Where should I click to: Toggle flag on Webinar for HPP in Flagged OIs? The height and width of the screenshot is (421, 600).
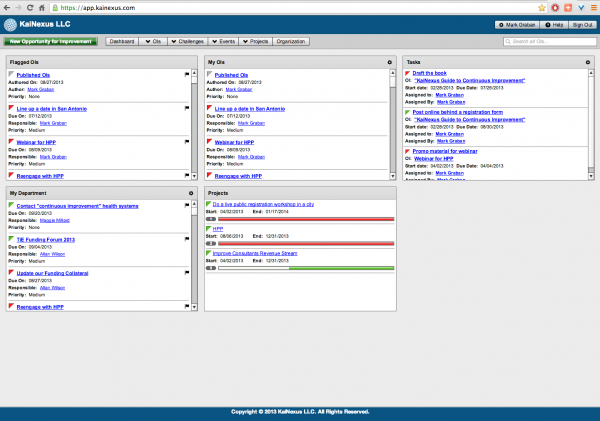pyautogui.click(x=187, y=142)
